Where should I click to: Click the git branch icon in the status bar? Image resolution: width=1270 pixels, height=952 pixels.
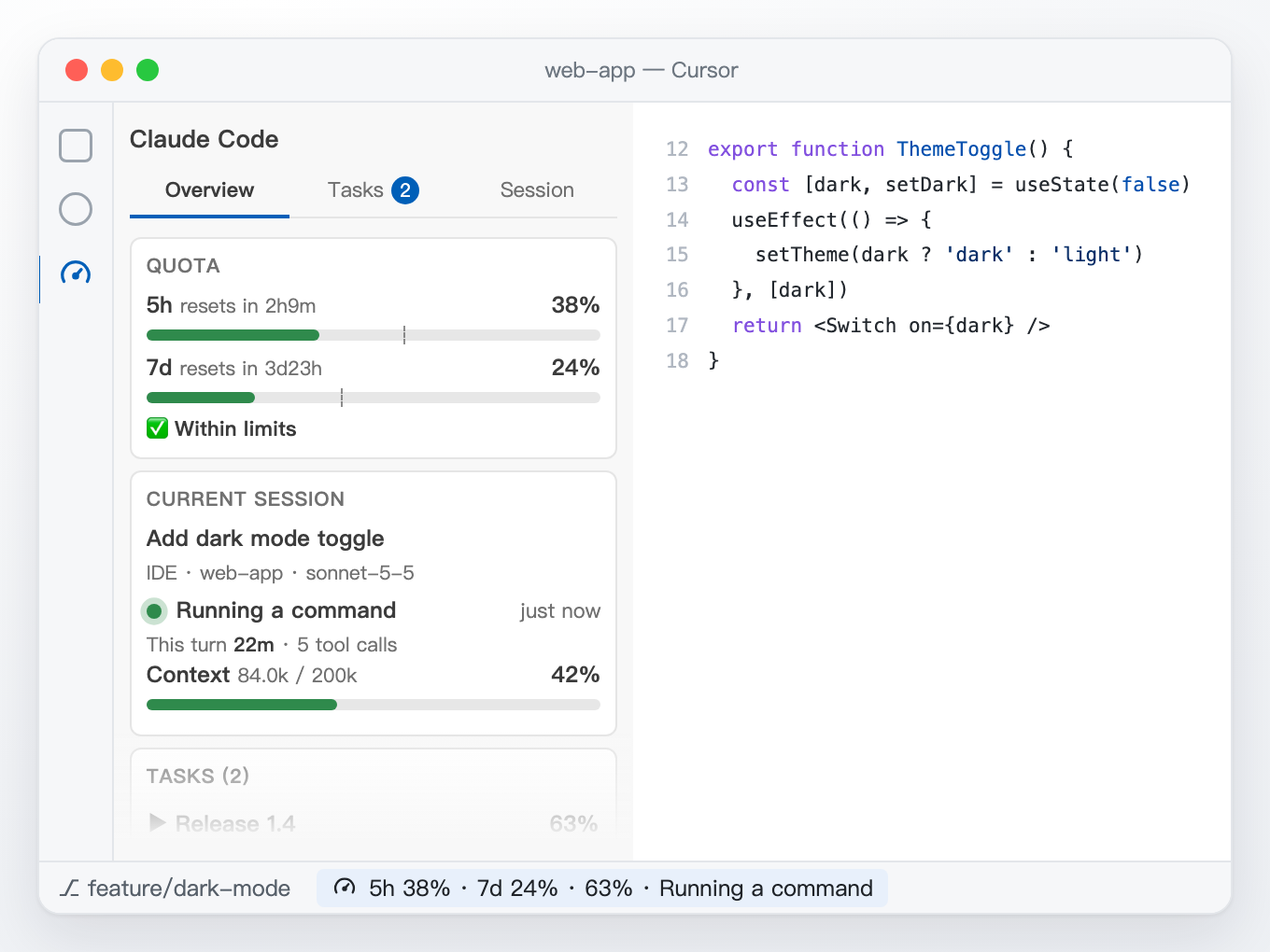(x=69, y=888)
